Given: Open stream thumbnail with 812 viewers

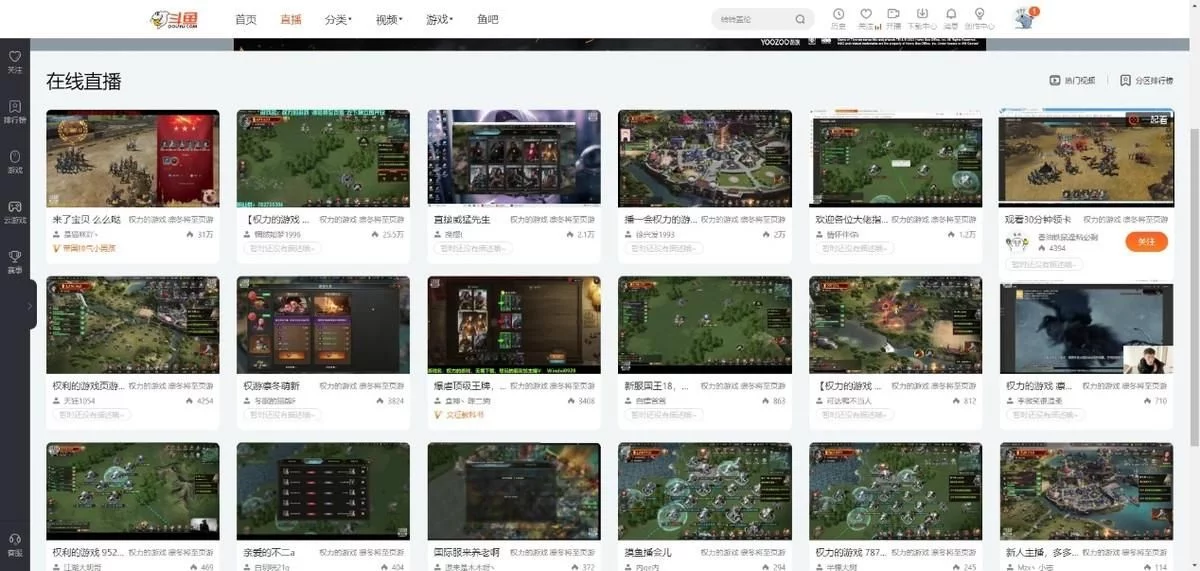Looking at the screenshot, I should point(895,325).
